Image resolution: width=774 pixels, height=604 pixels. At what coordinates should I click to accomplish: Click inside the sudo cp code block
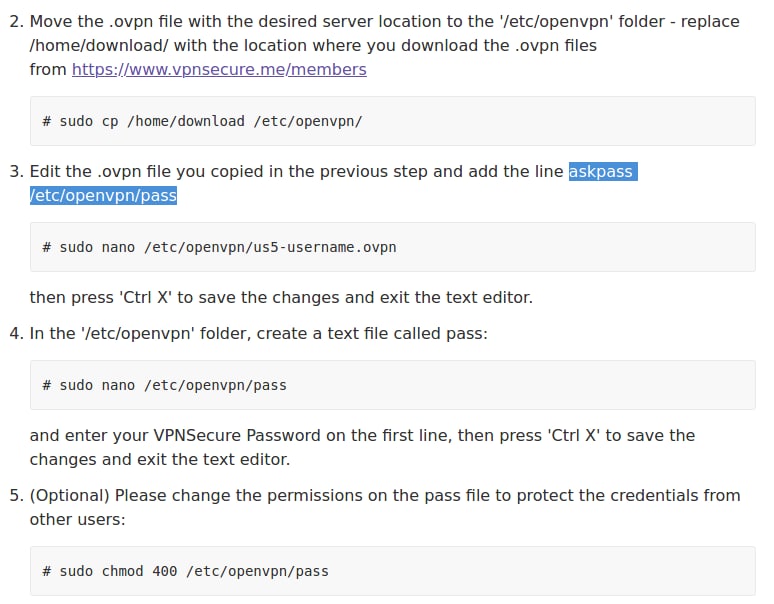(x=392, y=121)
